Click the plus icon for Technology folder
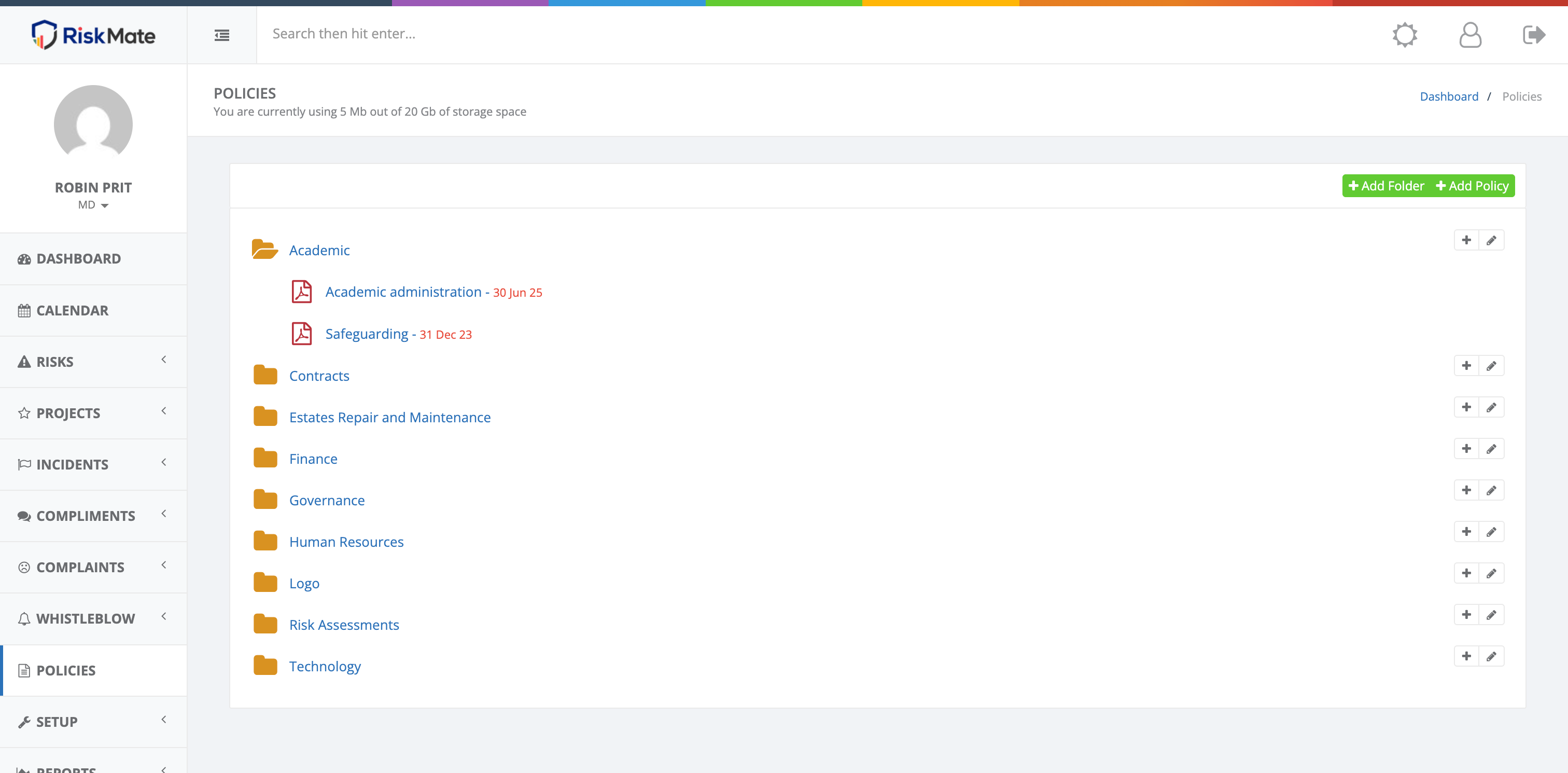This screenshot has height=773, width=1568. 1466,656
